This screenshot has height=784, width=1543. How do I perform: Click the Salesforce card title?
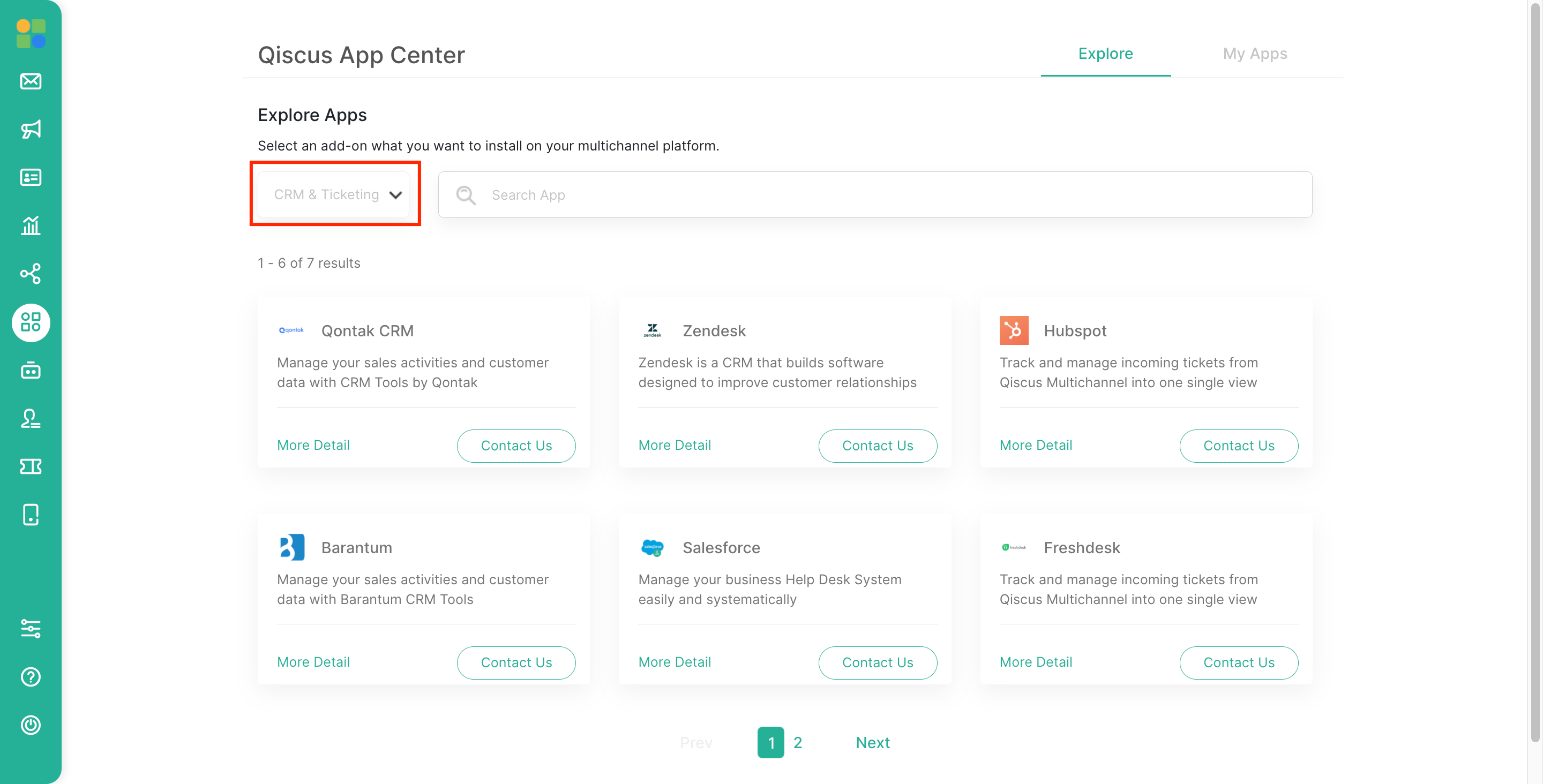click(721, 547)
